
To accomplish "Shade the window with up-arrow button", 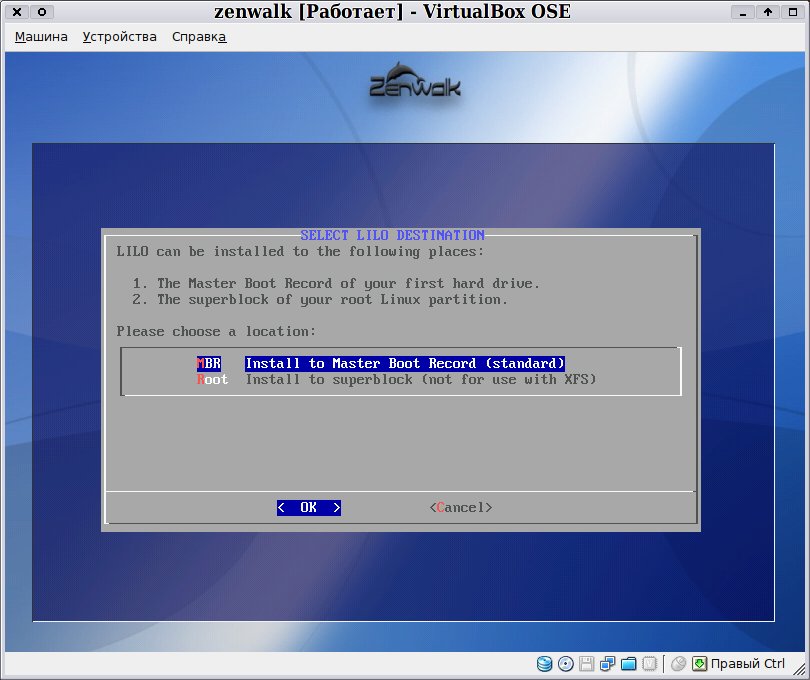I will pyautogui.click(x=768, y=11).
